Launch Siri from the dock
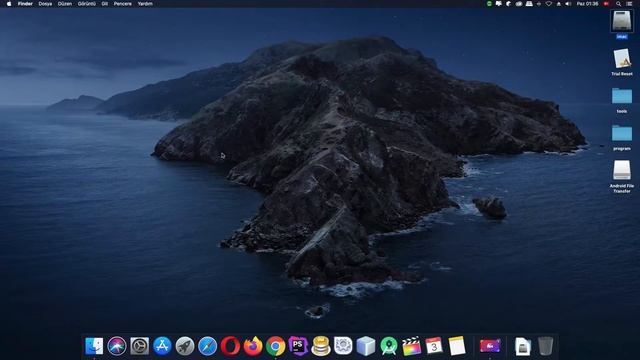Viewport: 640px width, 360px height. (117, 346)
